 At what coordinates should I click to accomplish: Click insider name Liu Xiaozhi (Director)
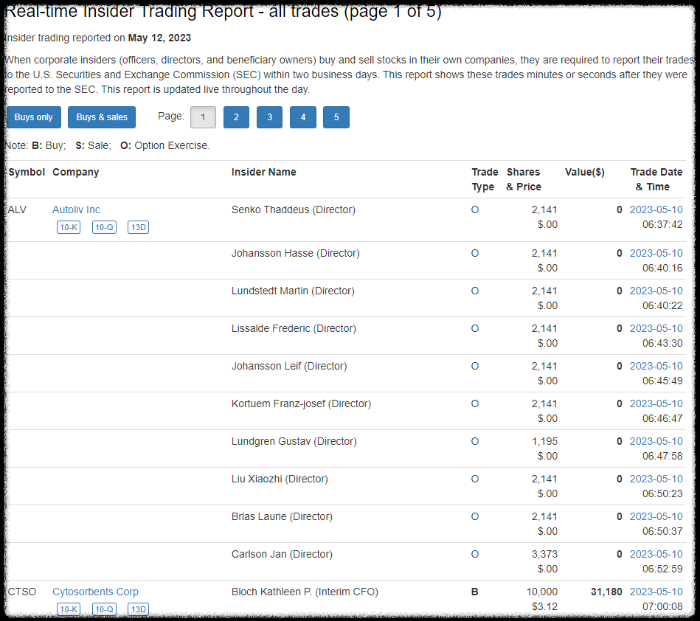click(279, 479)
